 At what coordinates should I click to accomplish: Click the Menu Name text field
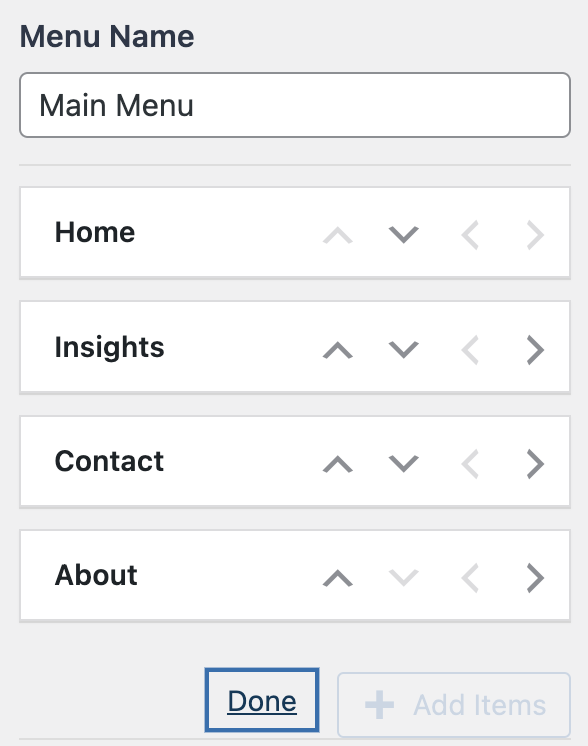(294, 105)
